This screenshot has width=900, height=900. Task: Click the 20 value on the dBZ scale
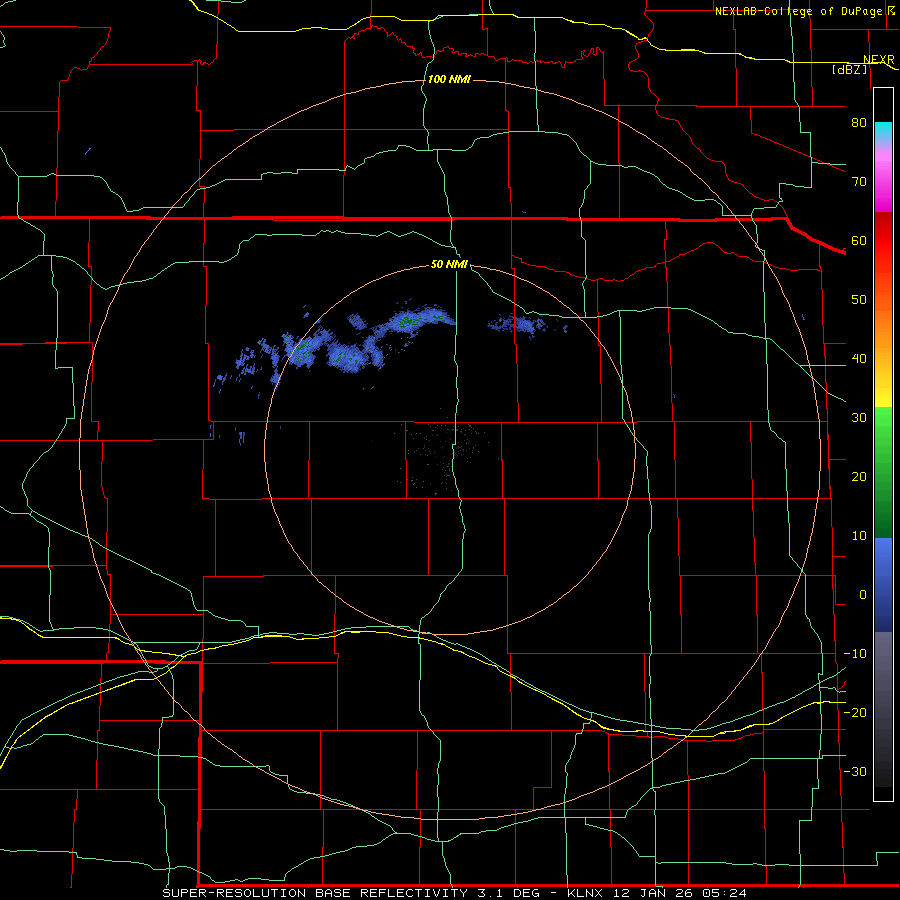tap(859, 477)
